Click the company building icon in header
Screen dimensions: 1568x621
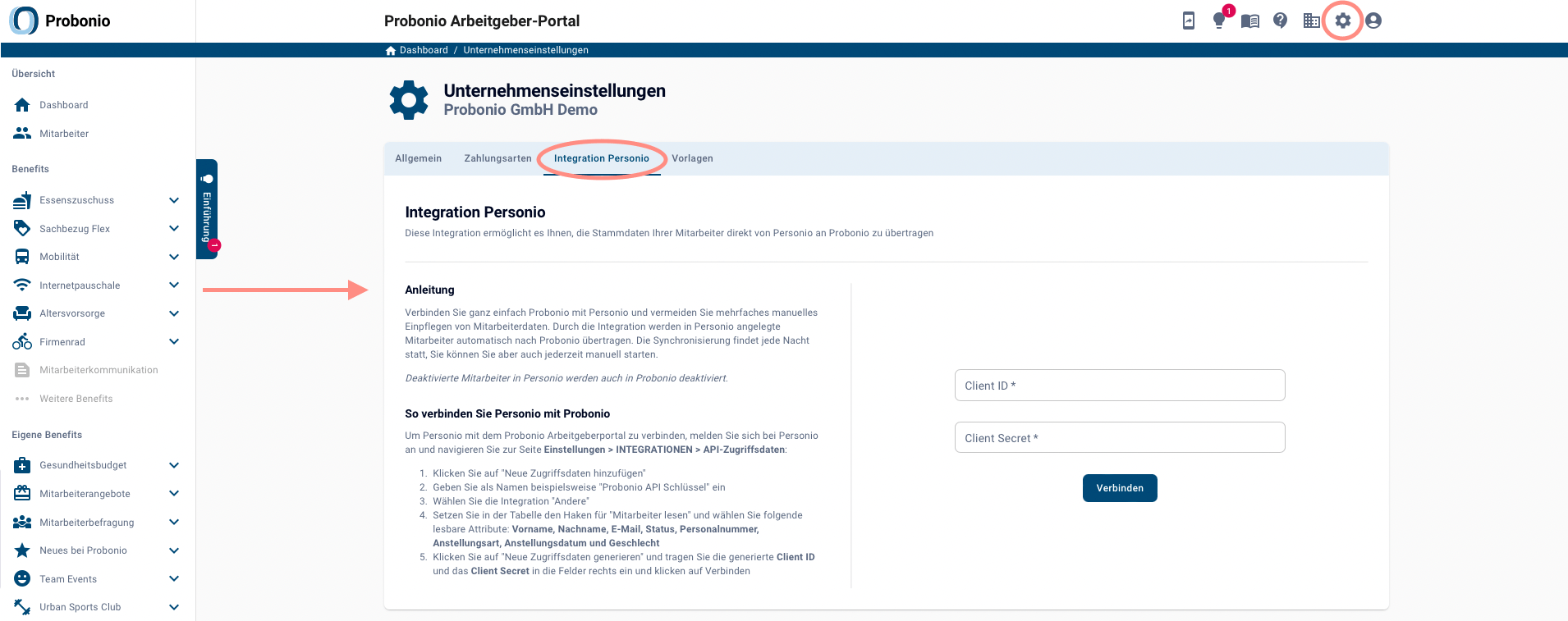[x=1311, y=21]
